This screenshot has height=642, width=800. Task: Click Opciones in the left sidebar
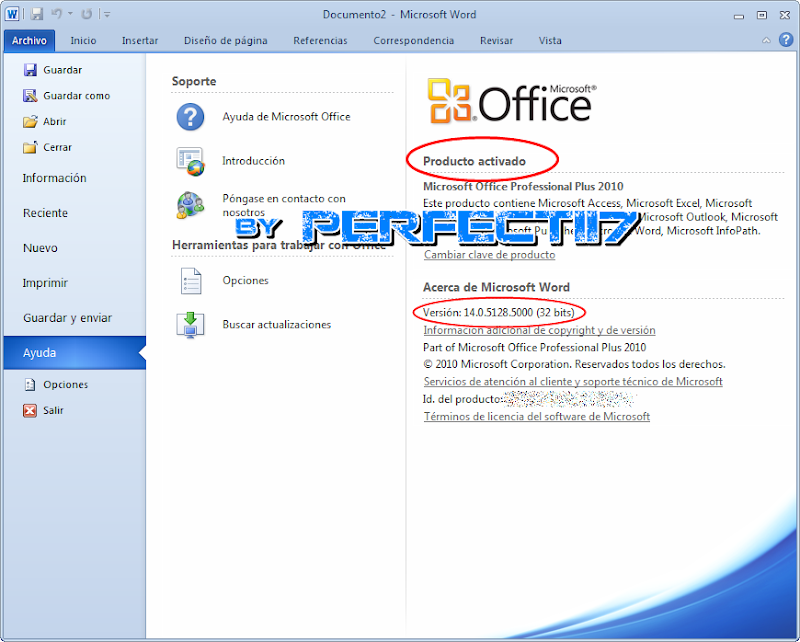coord(65,385)
